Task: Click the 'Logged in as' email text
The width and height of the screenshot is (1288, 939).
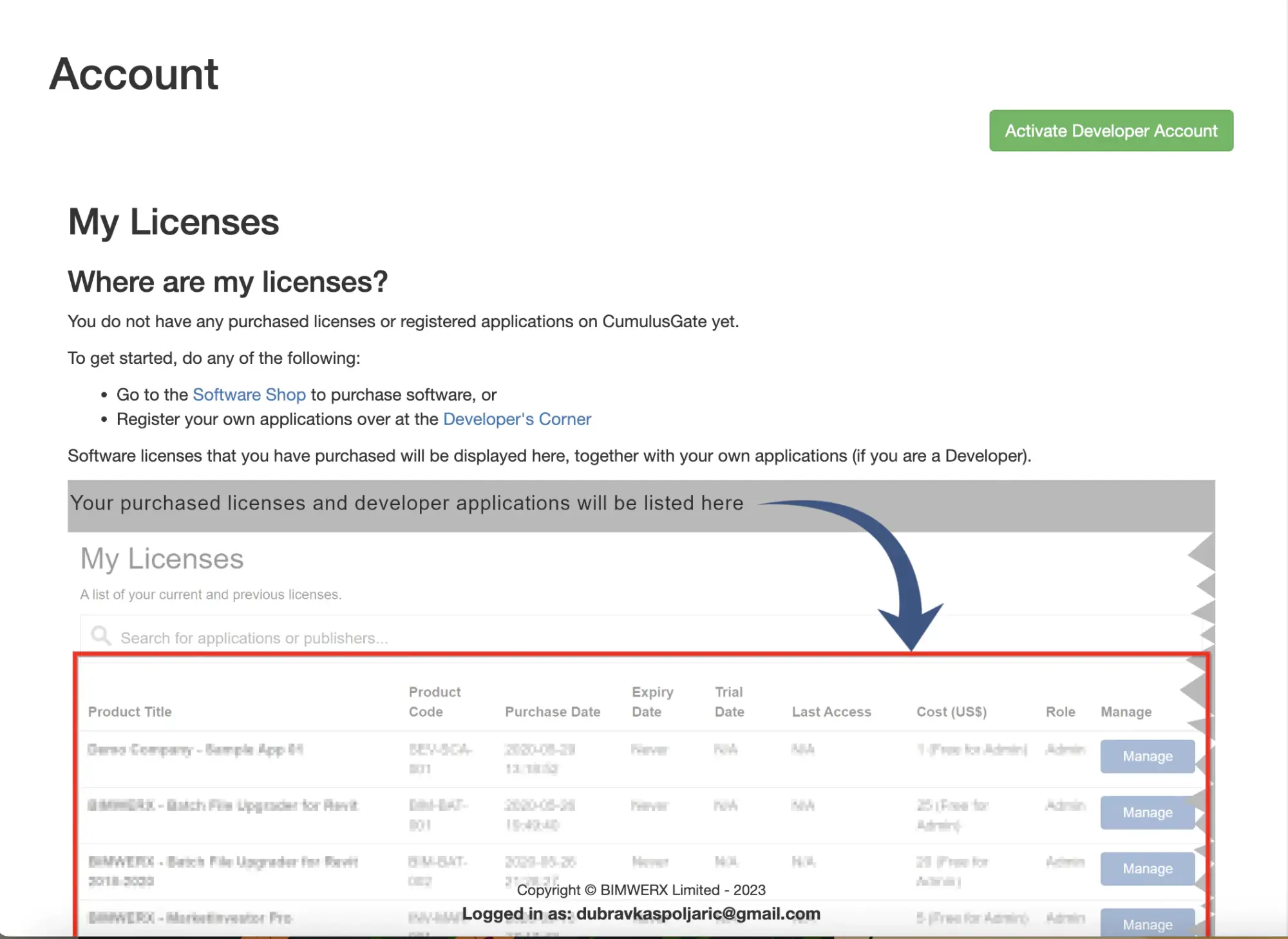Action: coord(641,914)
